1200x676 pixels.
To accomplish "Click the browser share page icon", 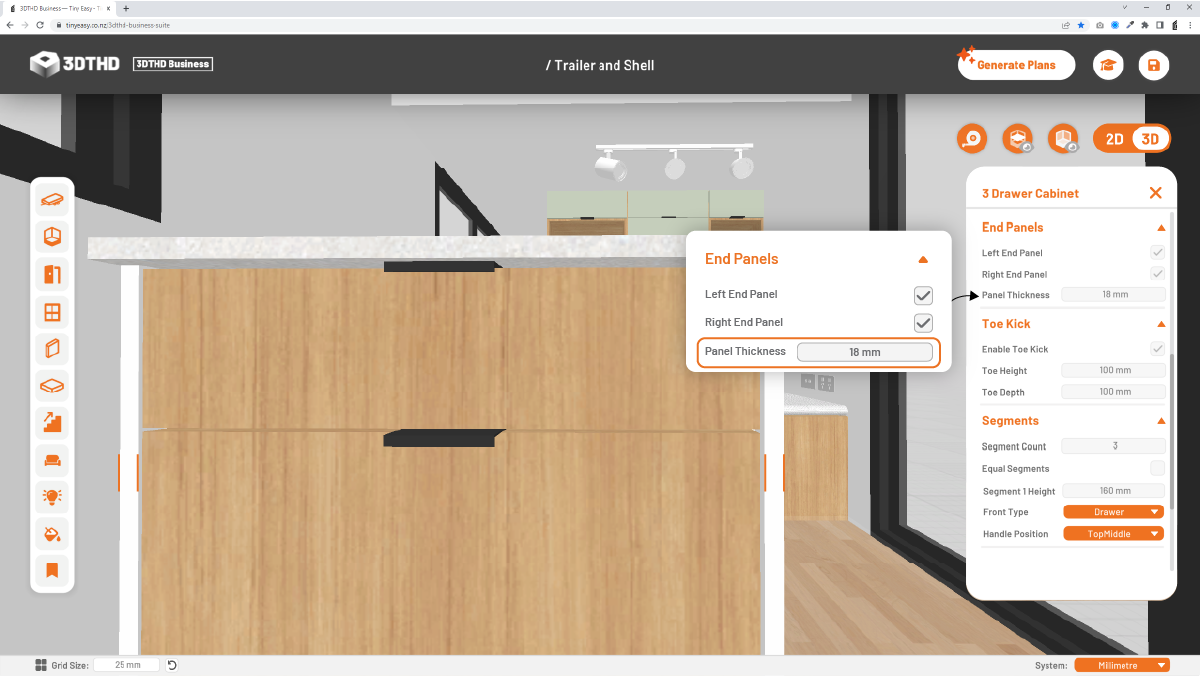I will 1065,24.
